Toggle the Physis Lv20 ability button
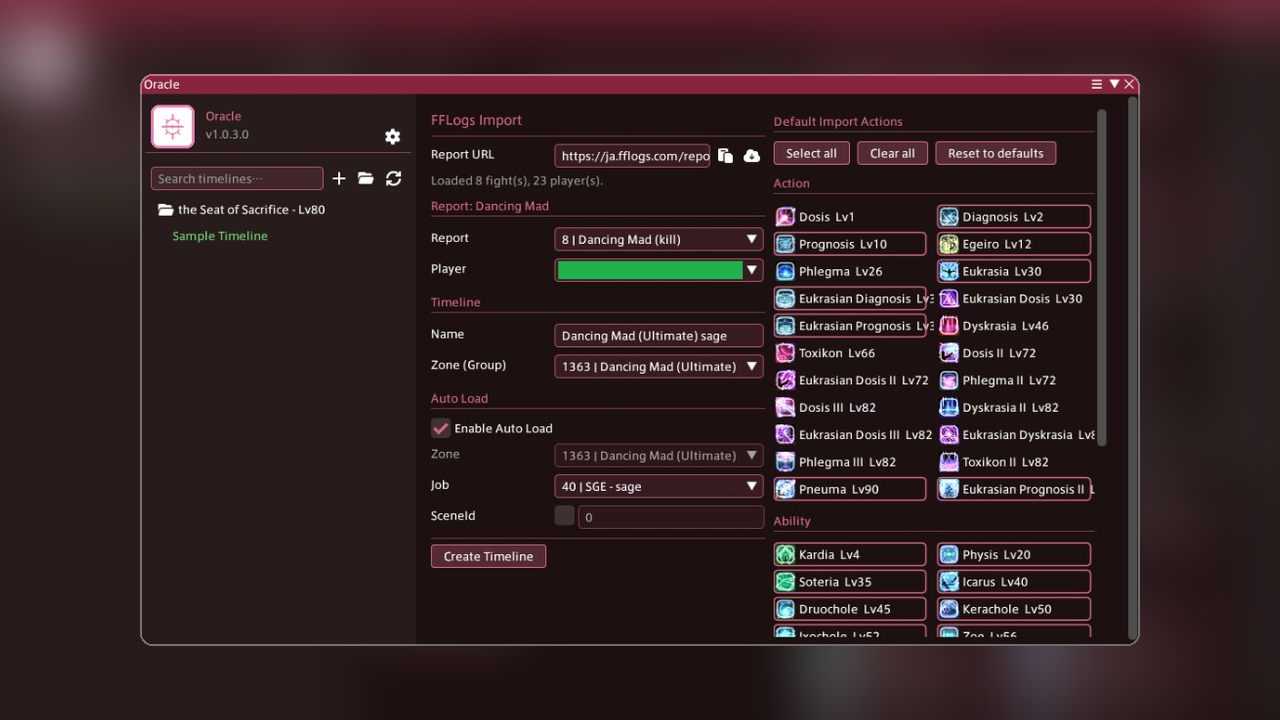The height and width of the screenshot is (720, 1280). tap(1014, 555)
